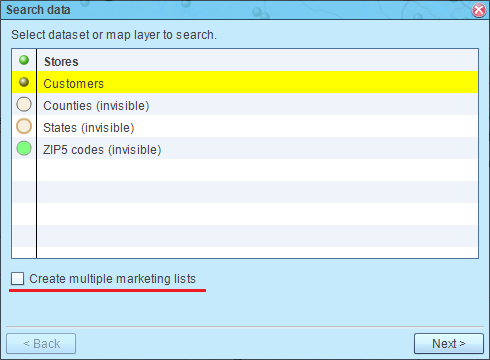The height and width of the screenshot is (360, 490).
Task: Click the Create multiple marketing lists label text
Action: tap(112, 279)
